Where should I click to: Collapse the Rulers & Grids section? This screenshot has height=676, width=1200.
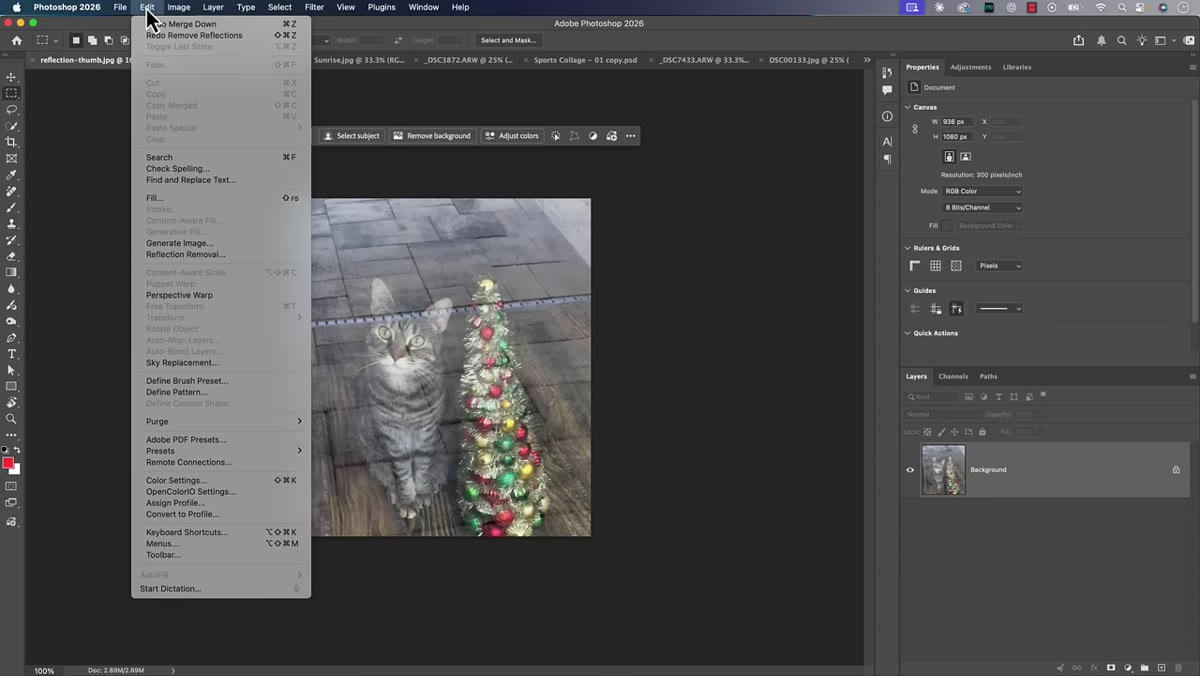click(x=908, y=248)
